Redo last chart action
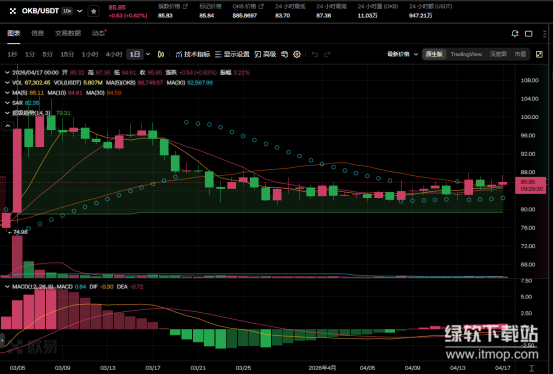This screenshot has height=374, width=553. coord(327,54)
